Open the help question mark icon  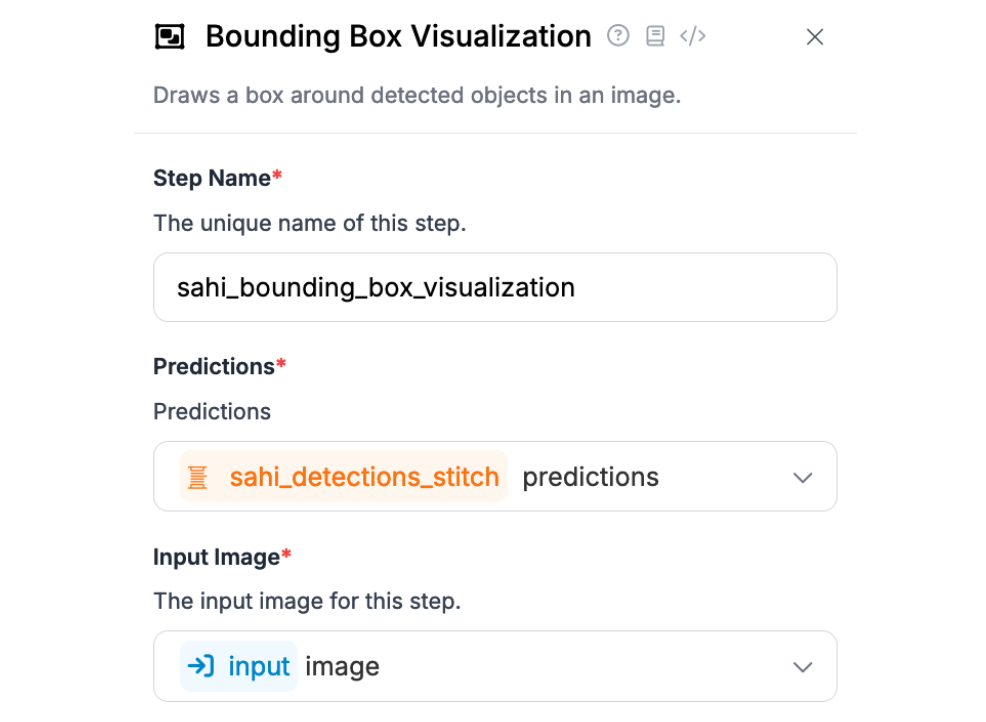point(618,36)
